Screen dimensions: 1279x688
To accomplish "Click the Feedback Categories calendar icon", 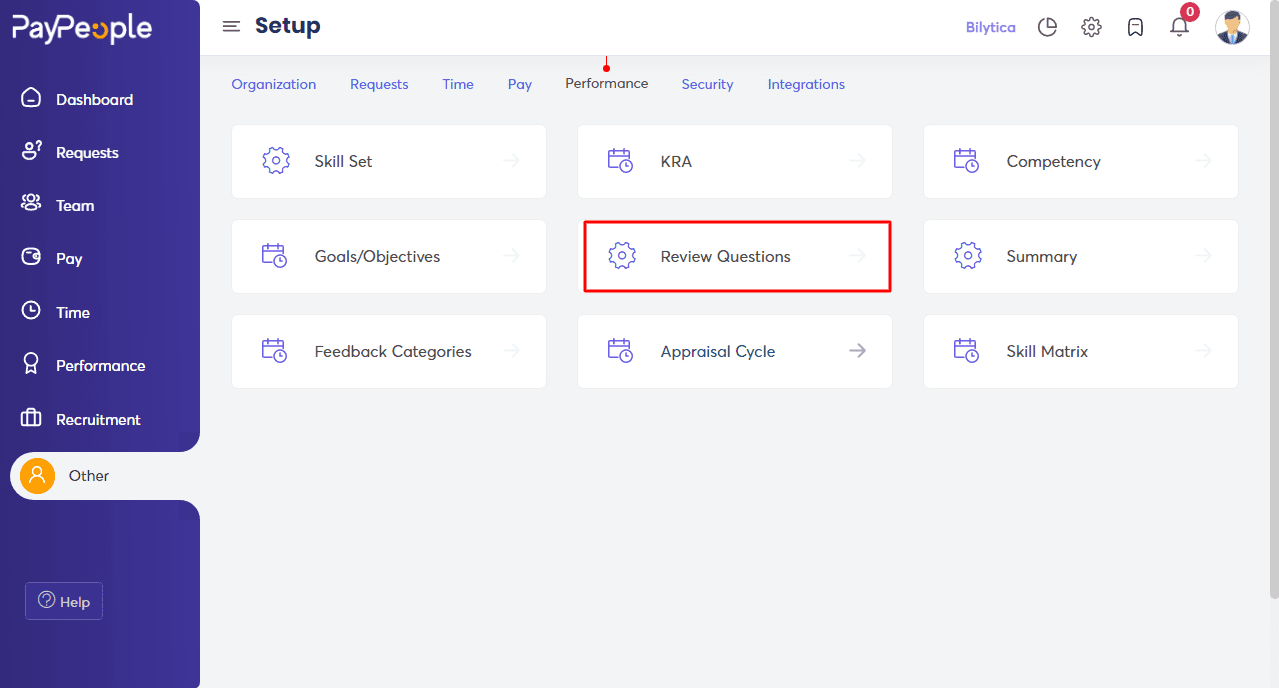I will 275,351.
